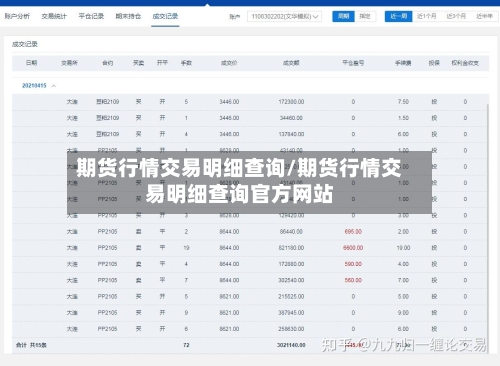Click the fee value 7.50
500x366 pixels.
point(403,102)
